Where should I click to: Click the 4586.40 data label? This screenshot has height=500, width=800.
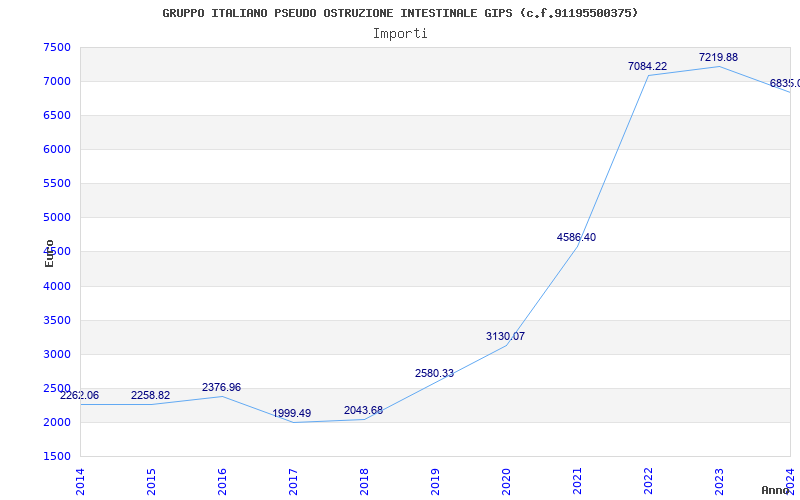coord(576,237)
